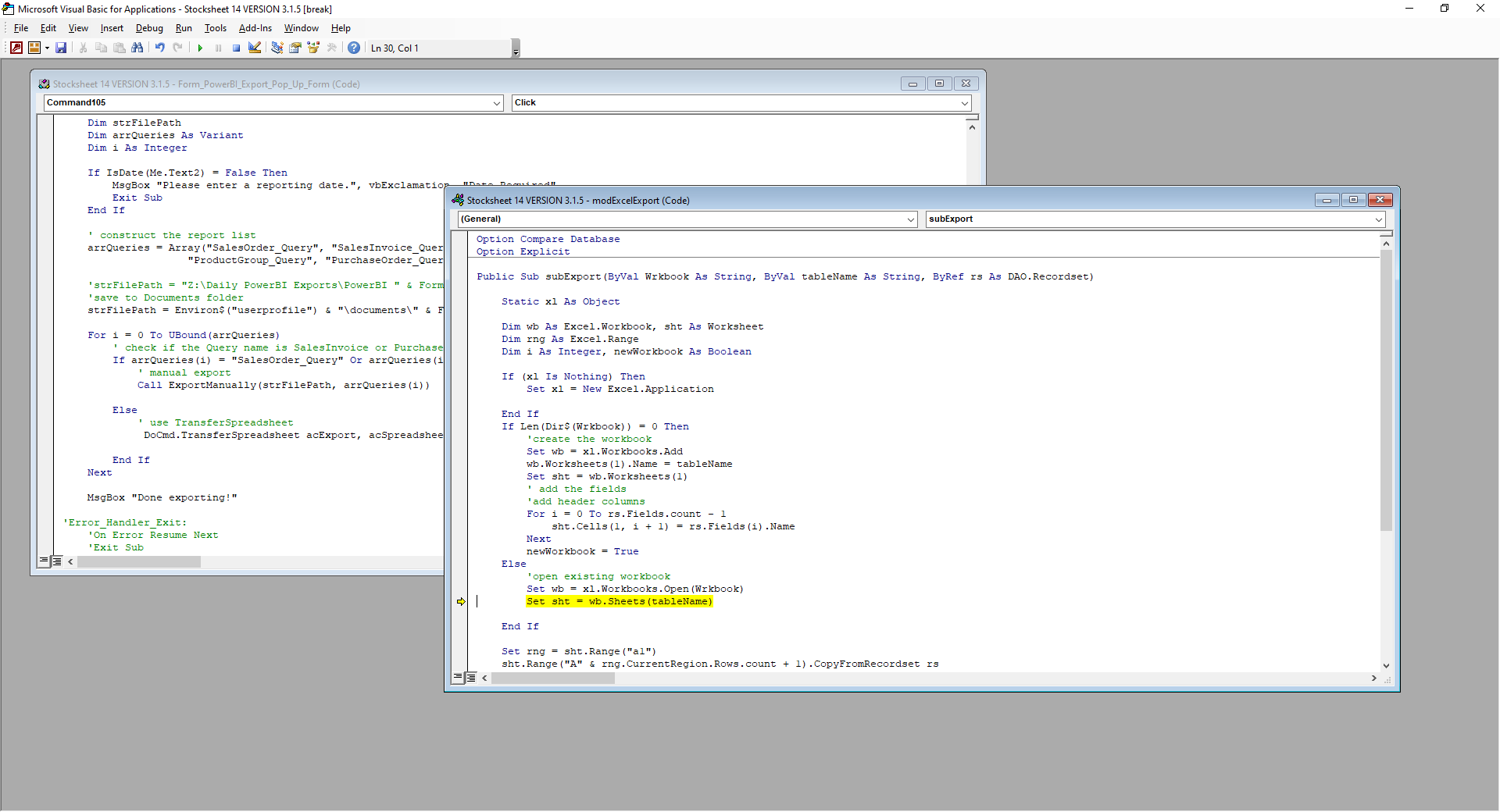Click the Copy icon in toolbar
Image resolution: width=1500 pixels, height=812 pixels.
click(101, 48)
